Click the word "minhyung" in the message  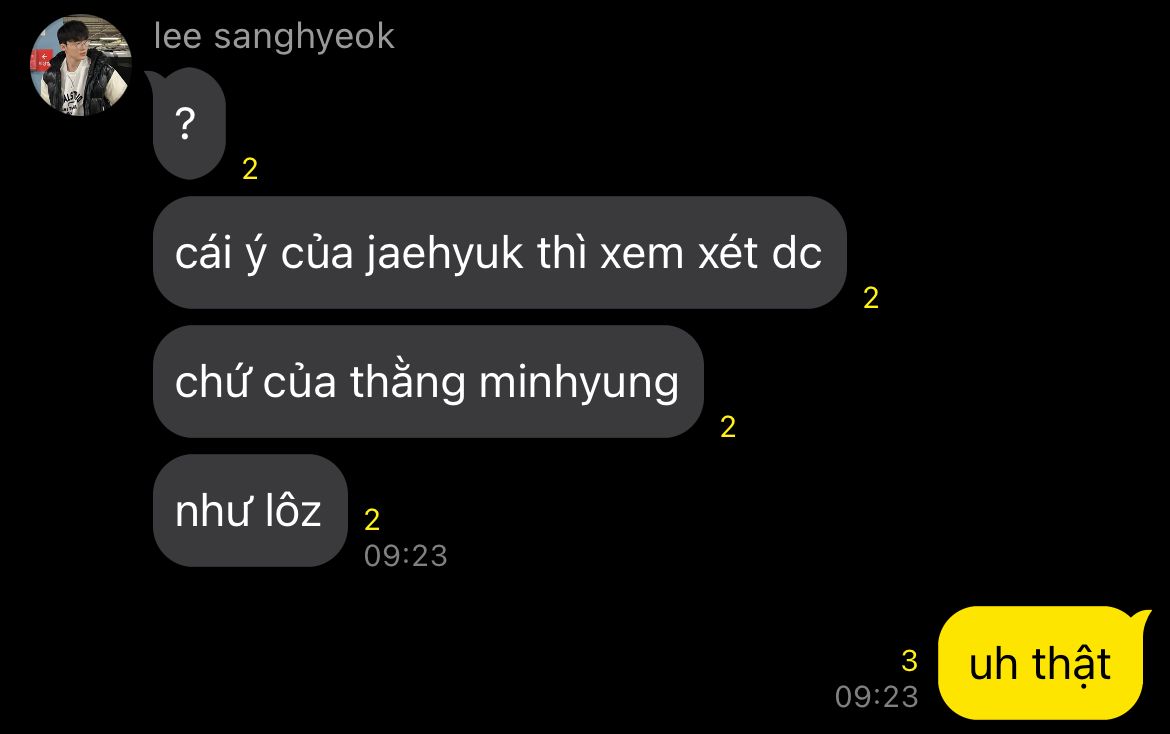pos(579,383)
